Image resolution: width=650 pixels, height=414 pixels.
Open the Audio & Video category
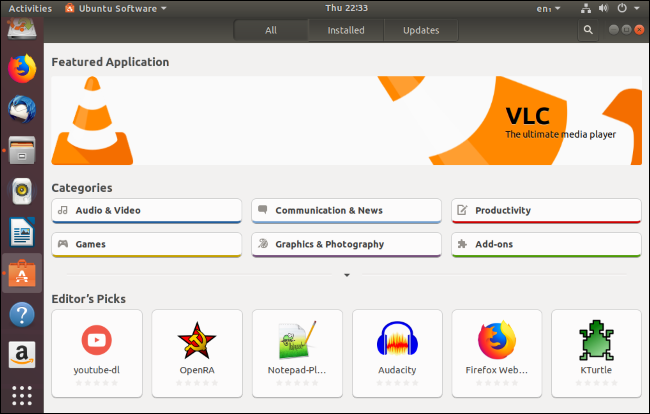[146, 211]
